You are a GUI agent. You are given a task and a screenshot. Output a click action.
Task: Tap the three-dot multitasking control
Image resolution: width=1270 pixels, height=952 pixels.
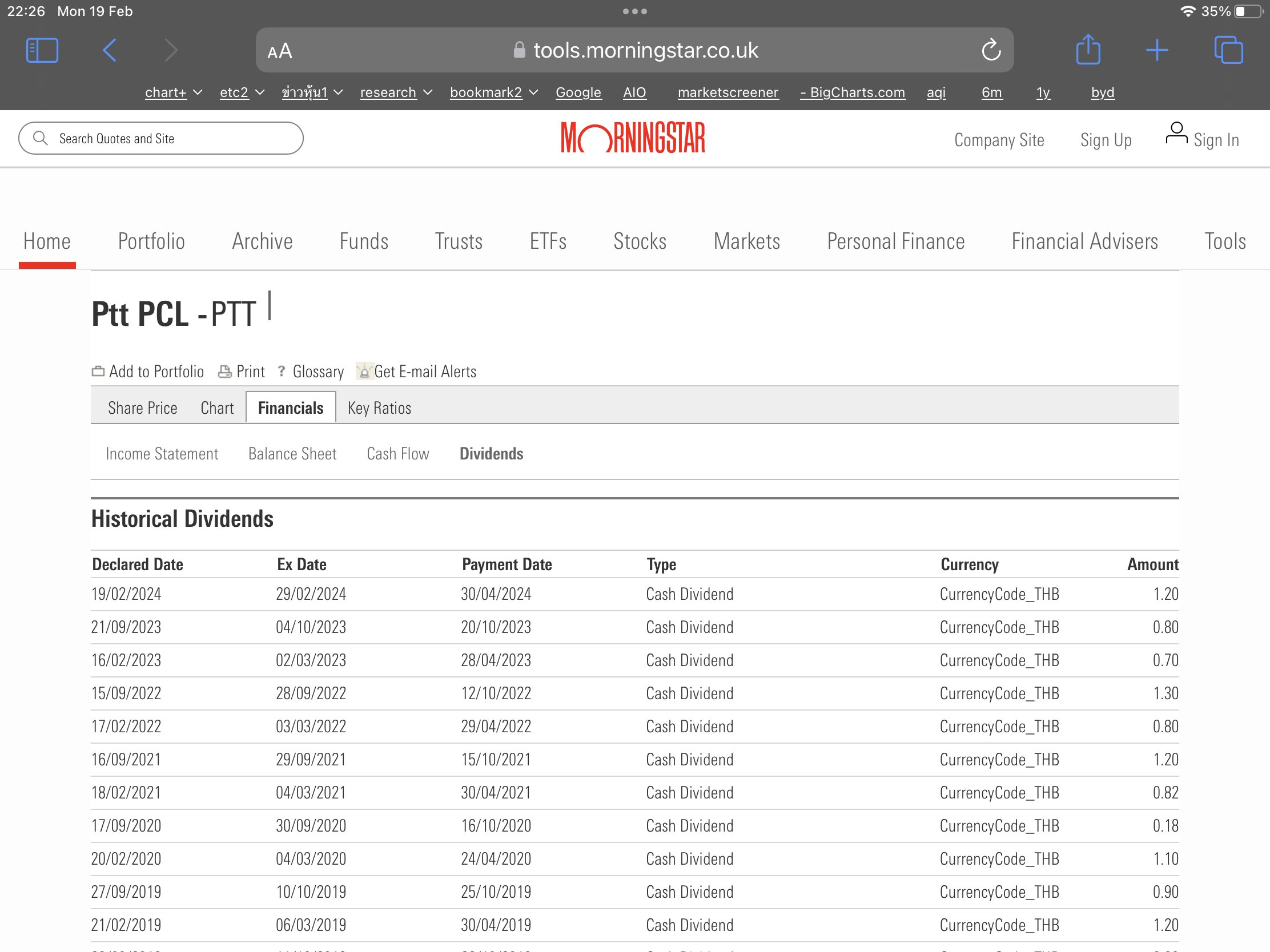pyautogui.click(x=635, y=11)
